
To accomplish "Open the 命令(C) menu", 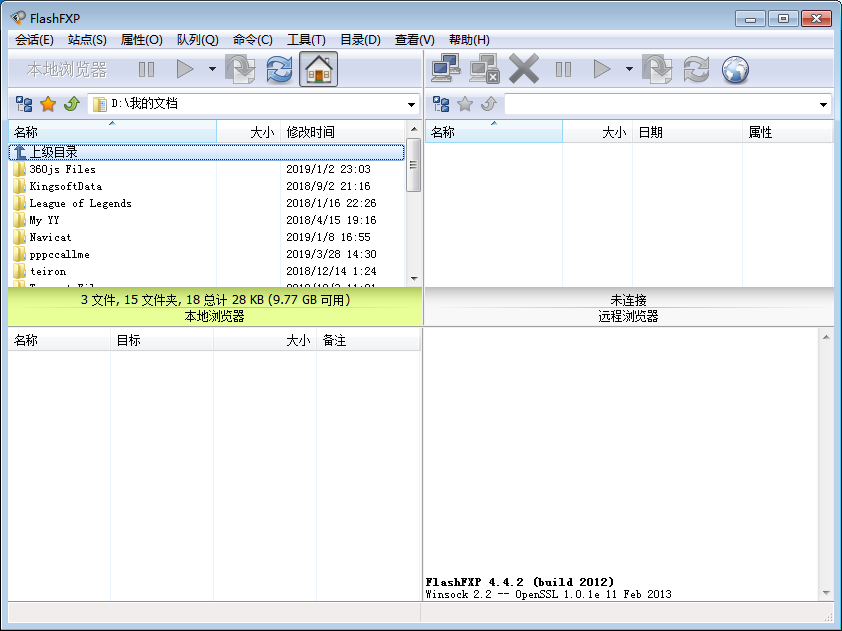I will click(x=253, y=40).
